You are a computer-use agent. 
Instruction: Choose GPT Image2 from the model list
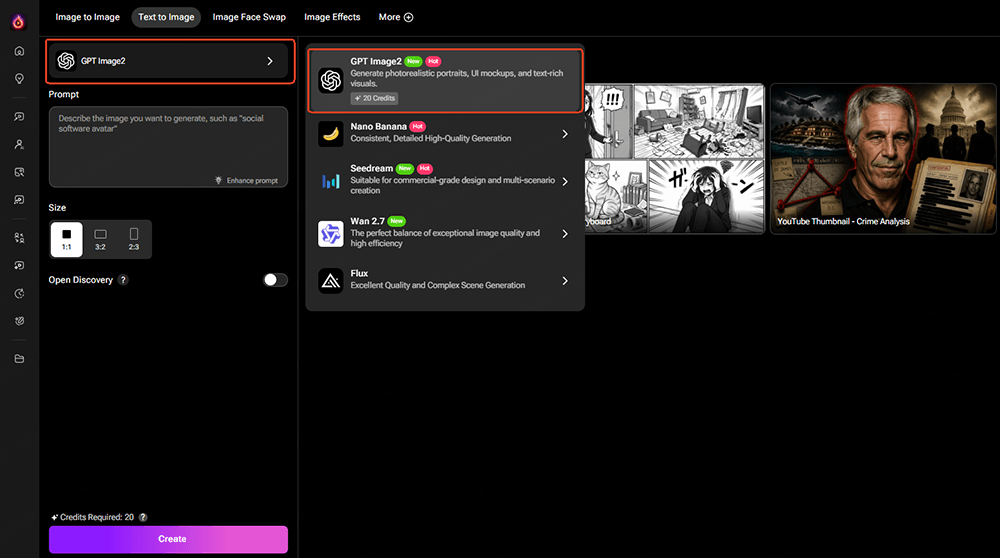click(445, 80)
